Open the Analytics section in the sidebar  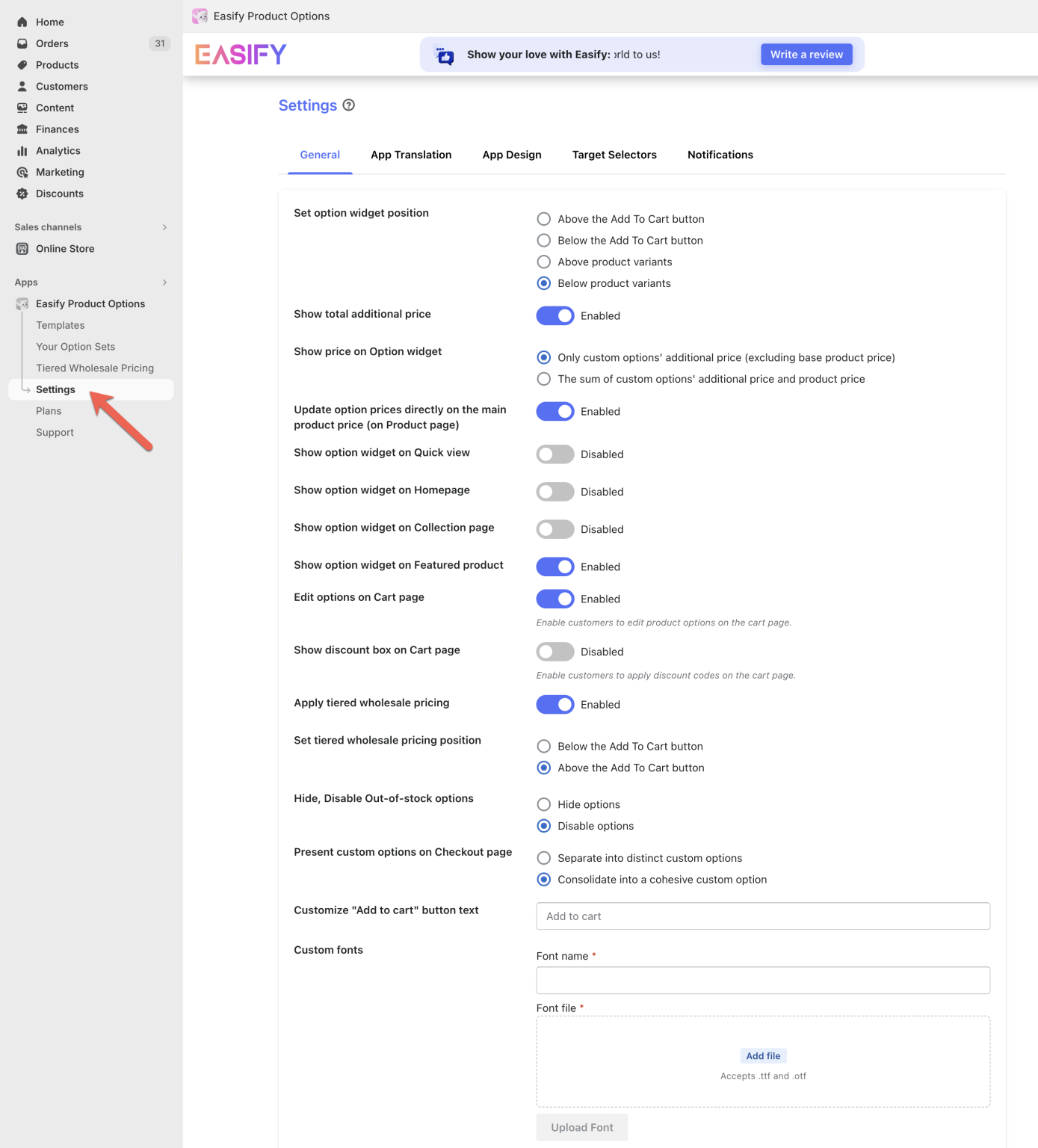pyautogui.click(x=22, y=150)
